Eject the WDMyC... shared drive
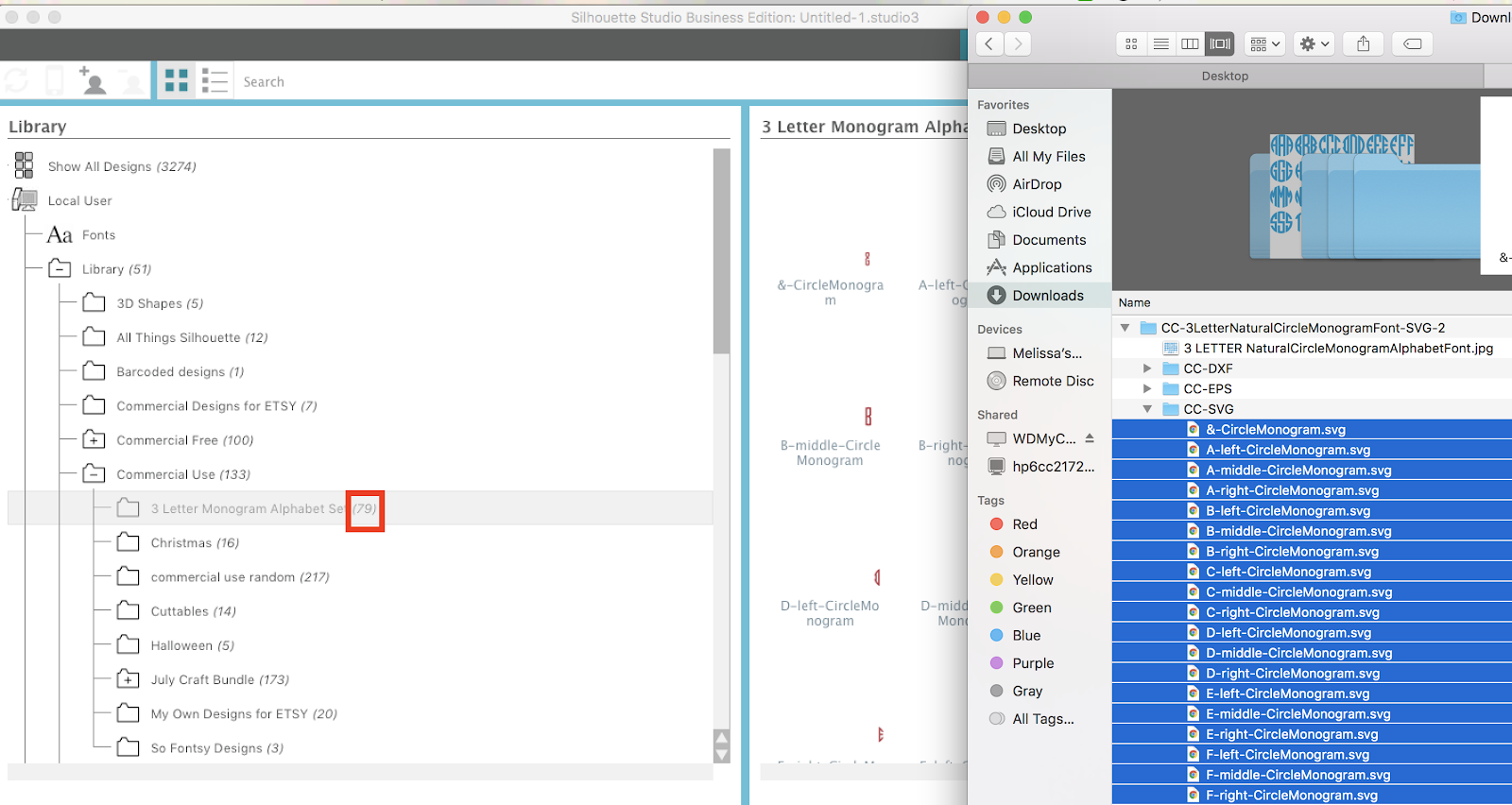 (x=1090, y=438)
